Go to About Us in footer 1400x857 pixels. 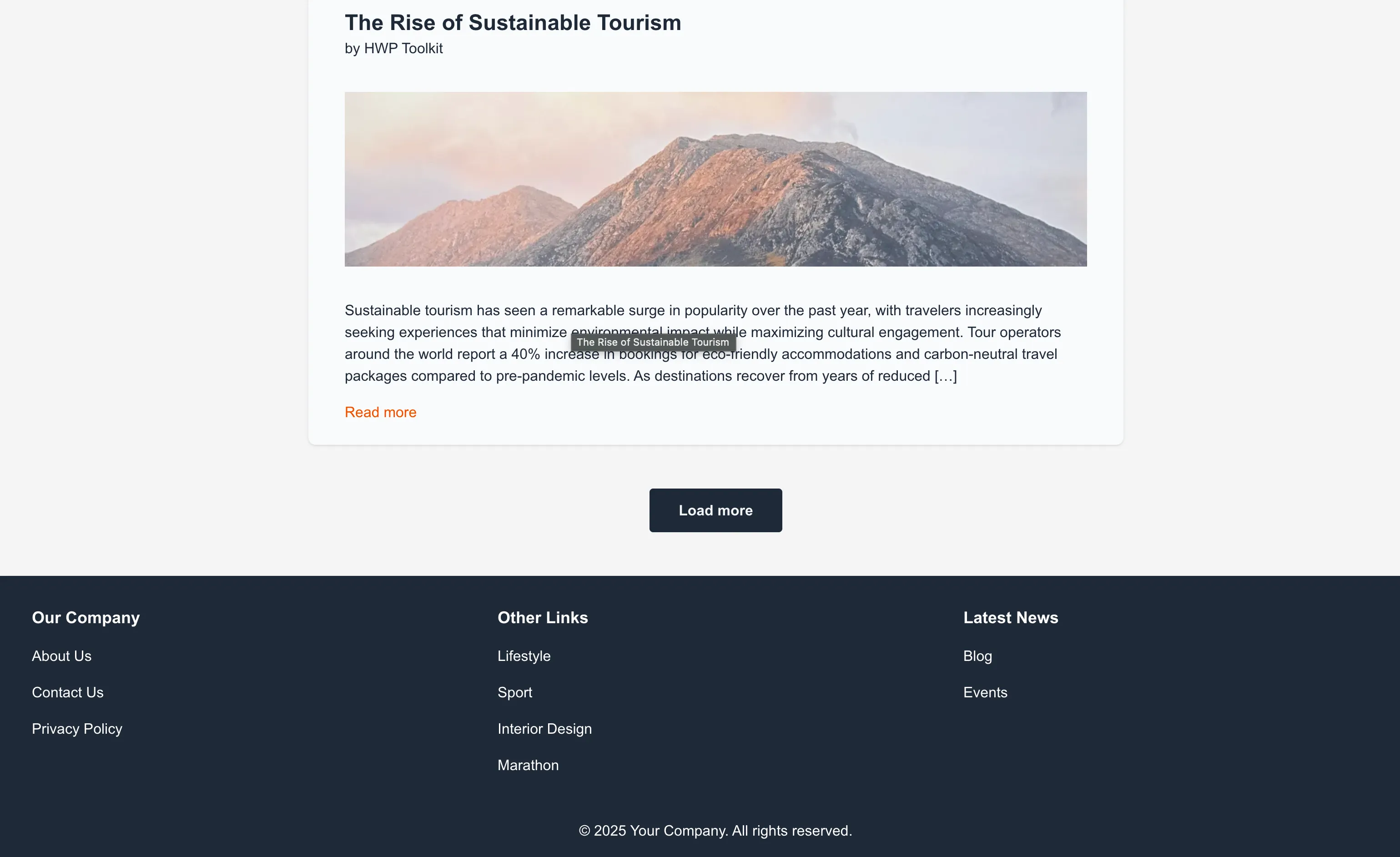coord(61,656)
